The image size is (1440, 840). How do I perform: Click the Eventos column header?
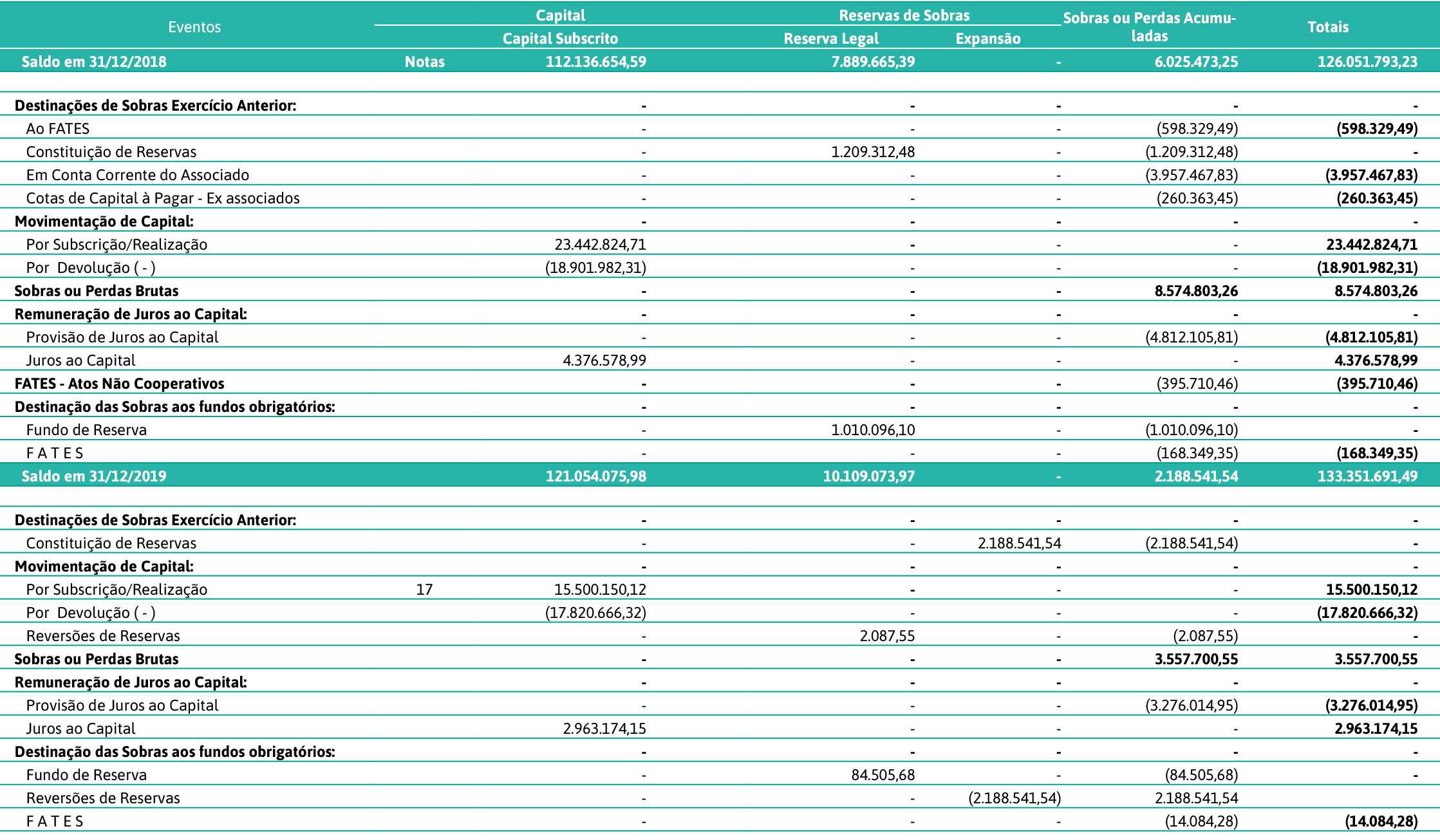click(x=194, y=27)
